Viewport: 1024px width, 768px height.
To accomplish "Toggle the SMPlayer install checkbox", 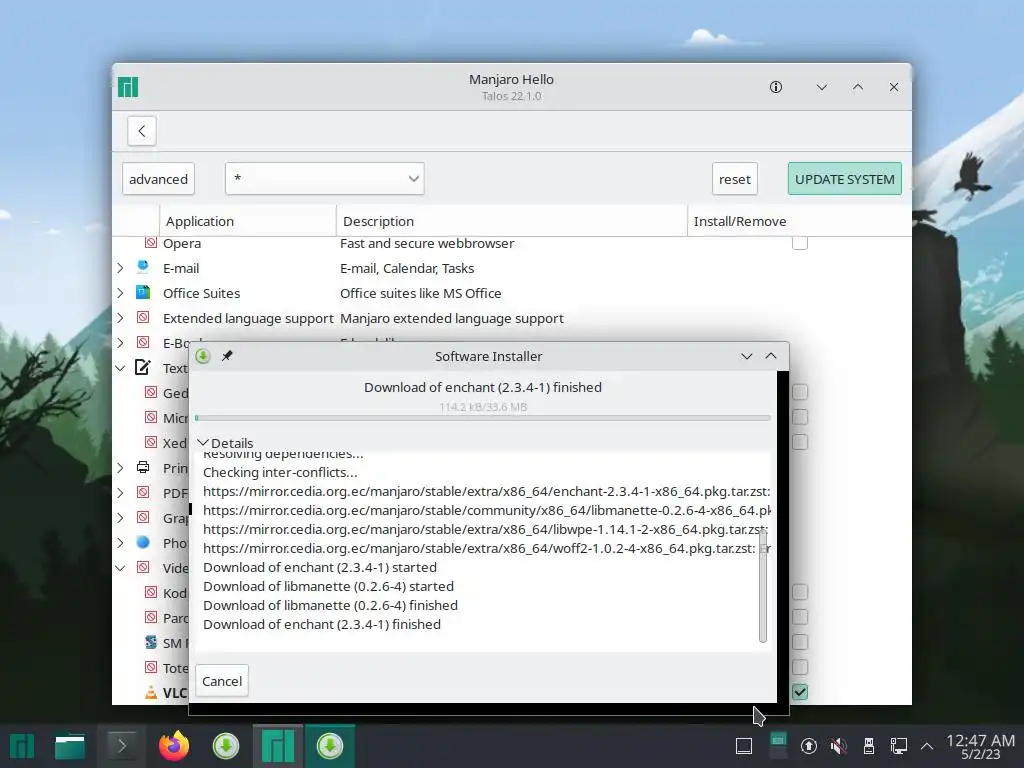I will pyautogui.click(x=800, y=643).
